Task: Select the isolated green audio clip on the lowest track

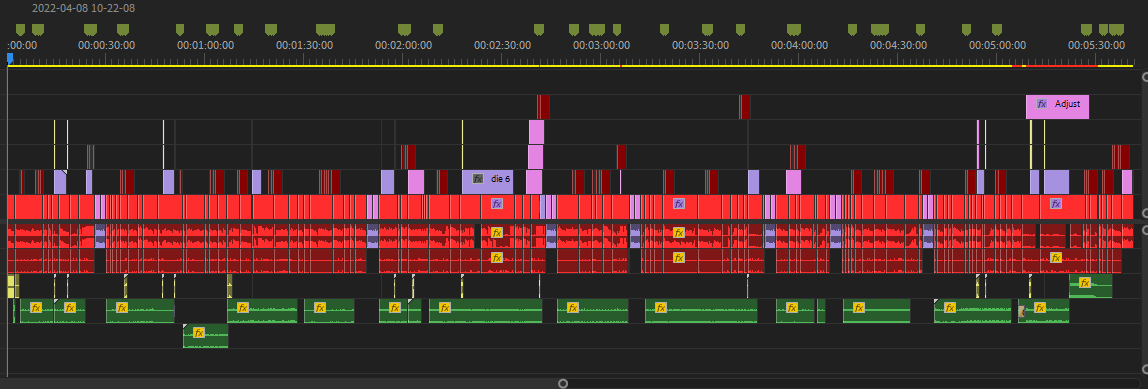Action: pos(206,336)
